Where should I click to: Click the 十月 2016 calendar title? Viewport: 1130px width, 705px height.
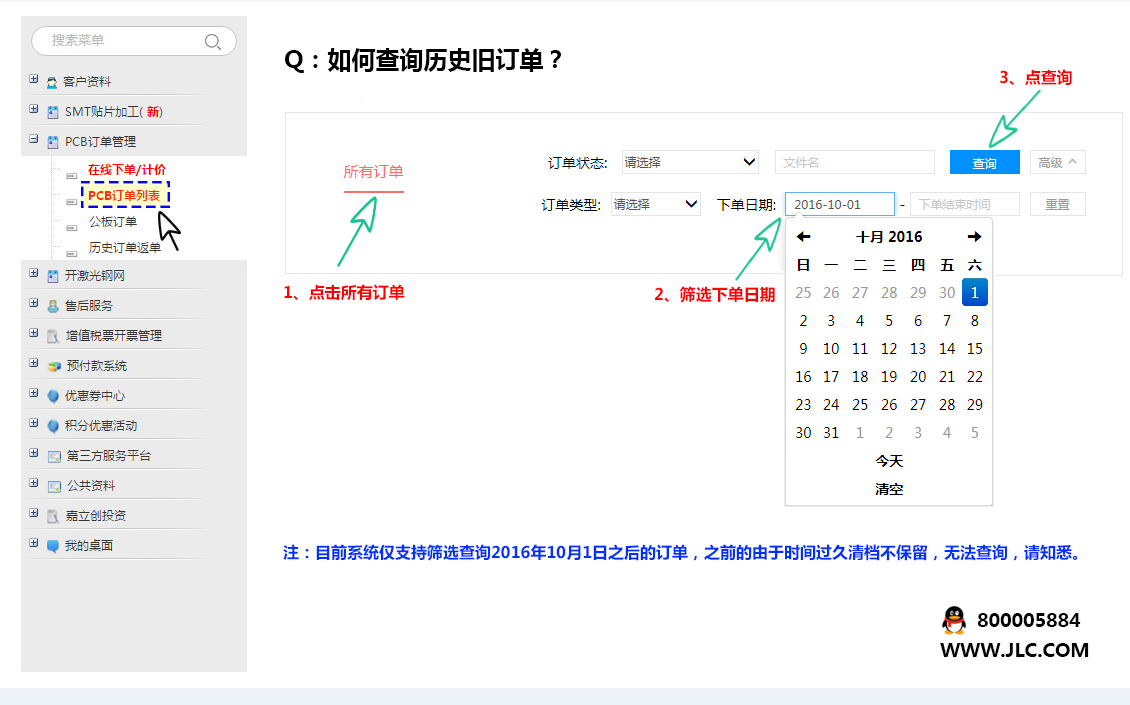coord(889,236)
